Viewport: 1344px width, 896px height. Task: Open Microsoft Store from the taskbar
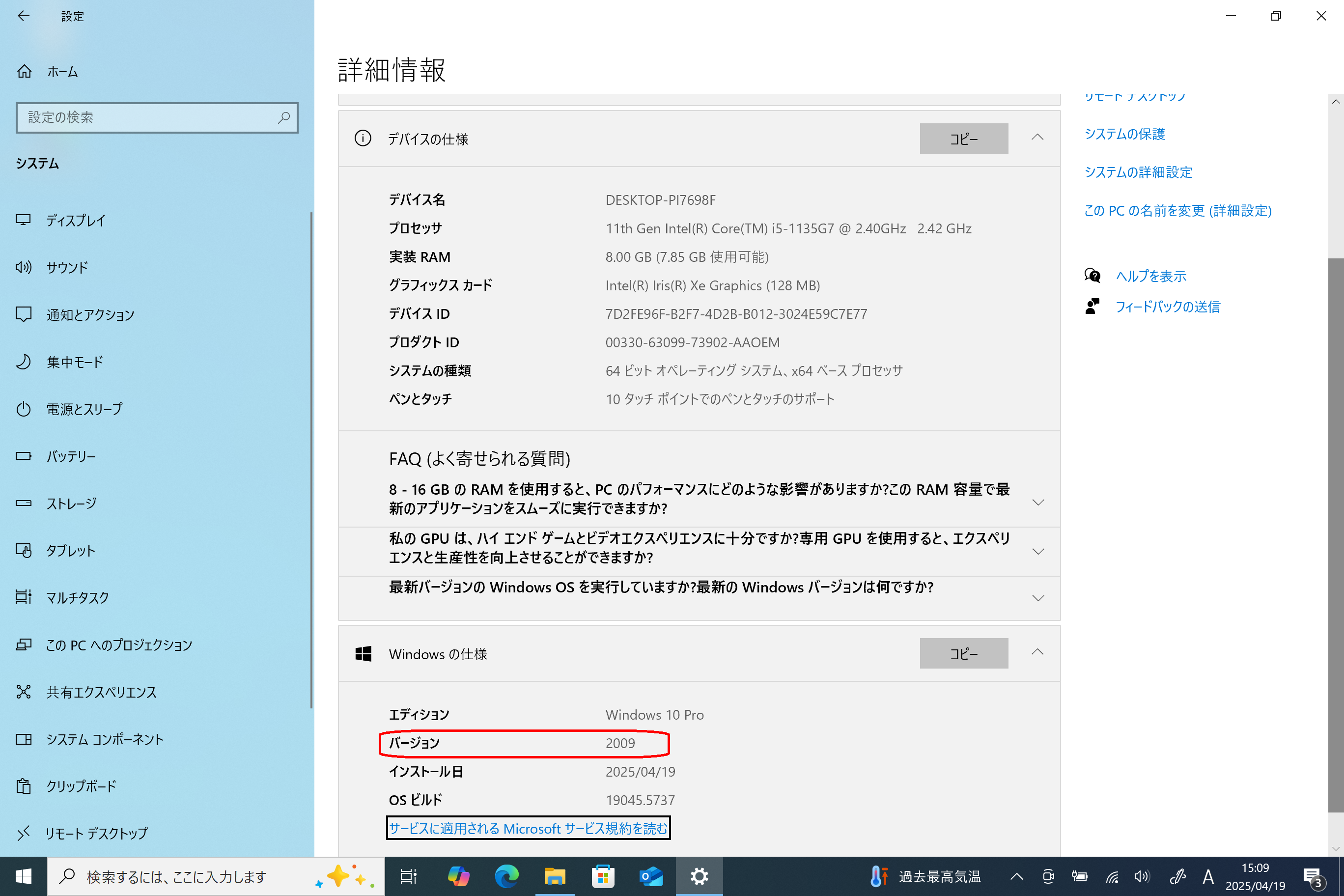603,876
